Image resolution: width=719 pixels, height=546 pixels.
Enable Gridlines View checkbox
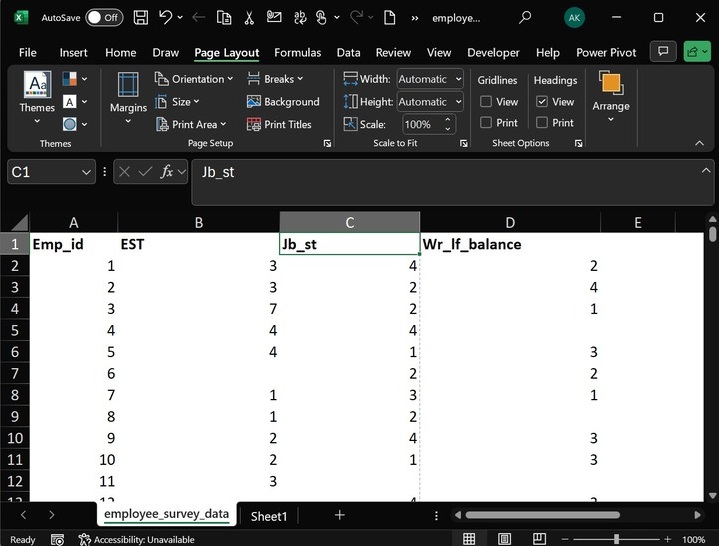[486, 101]
